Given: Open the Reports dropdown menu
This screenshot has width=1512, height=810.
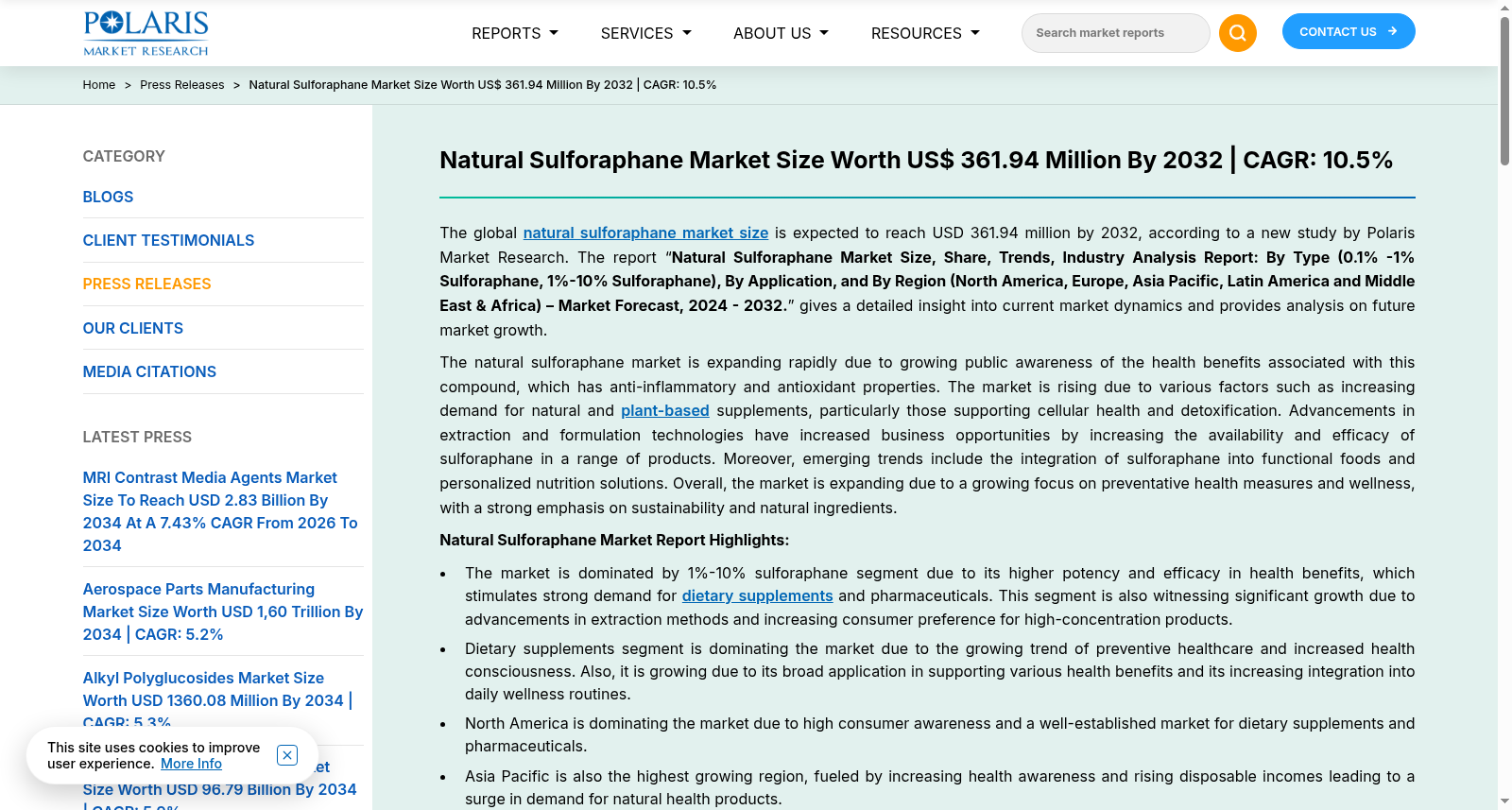Looking at the screenshot, I should click(515, 33).
